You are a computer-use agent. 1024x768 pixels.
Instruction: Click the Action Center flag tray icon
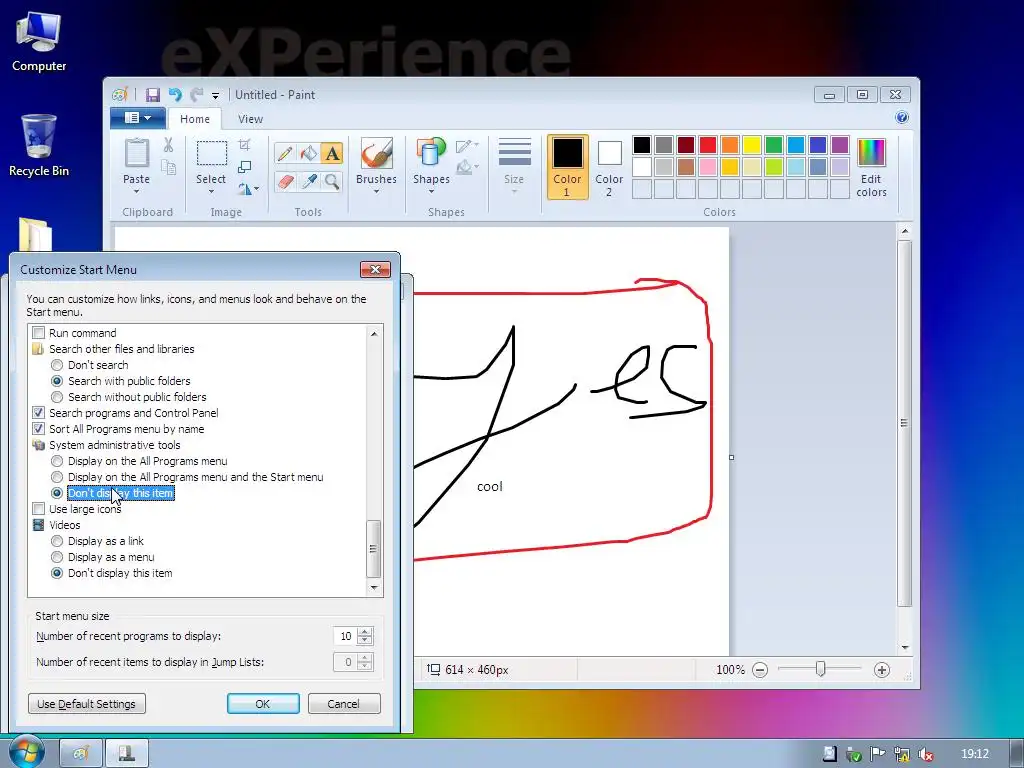pyautogui.click(x=877, y=754)
